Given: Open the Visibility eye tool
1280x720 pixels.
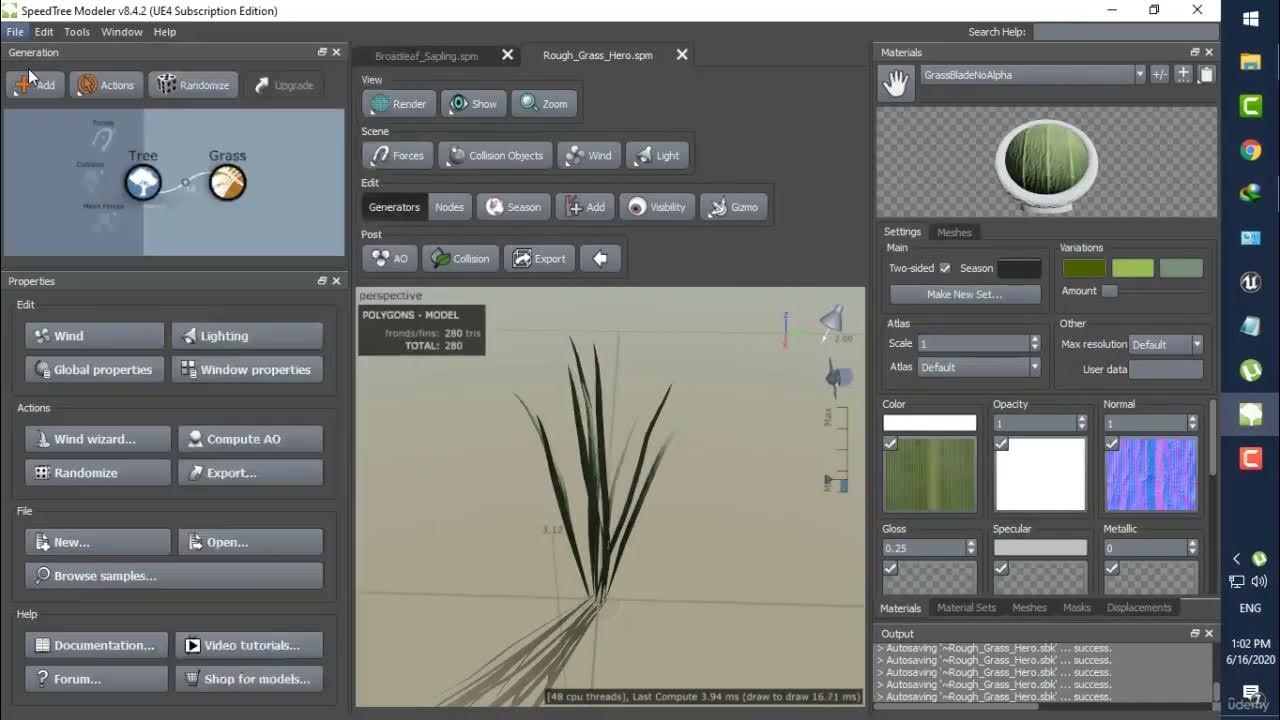Looking at the screenshot, I should (x=657, y=207).
